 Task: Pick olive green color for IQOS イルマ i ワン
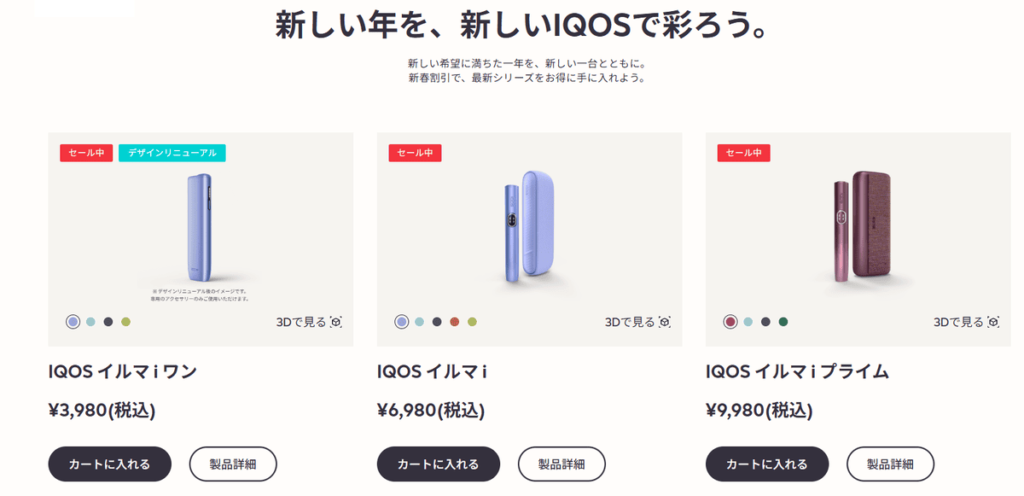pos(126,322)
